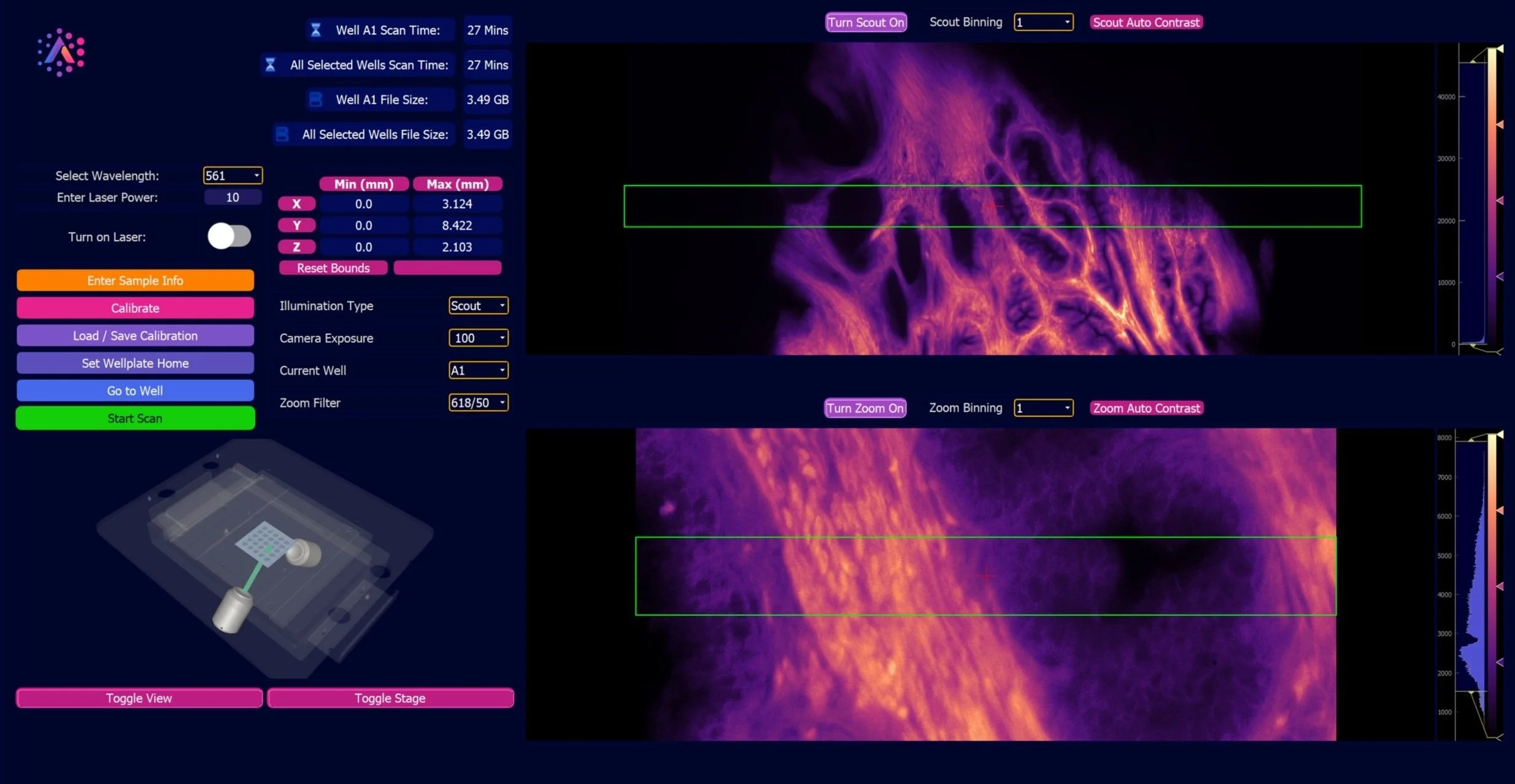Click the Scout Auto Contrast button
Image resolution: width=1515 pixels, height=784 pixels.
pos(1146,23)
